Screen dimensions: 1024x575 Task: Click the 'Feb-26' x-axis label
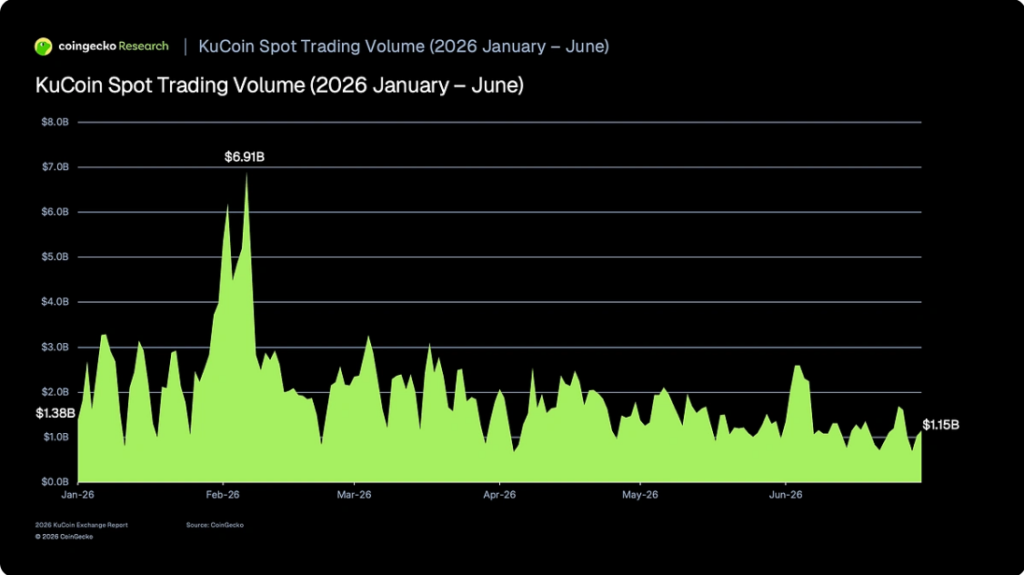(x=223, y=495)
